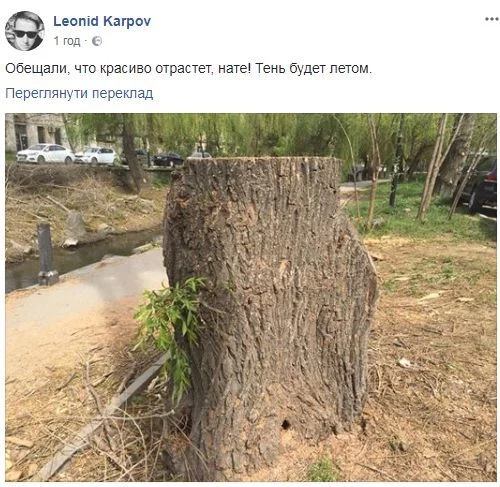Viewport: 500px width, 487px height.
Task: Click the building behind the parked cars
Action: click(35, 132)
